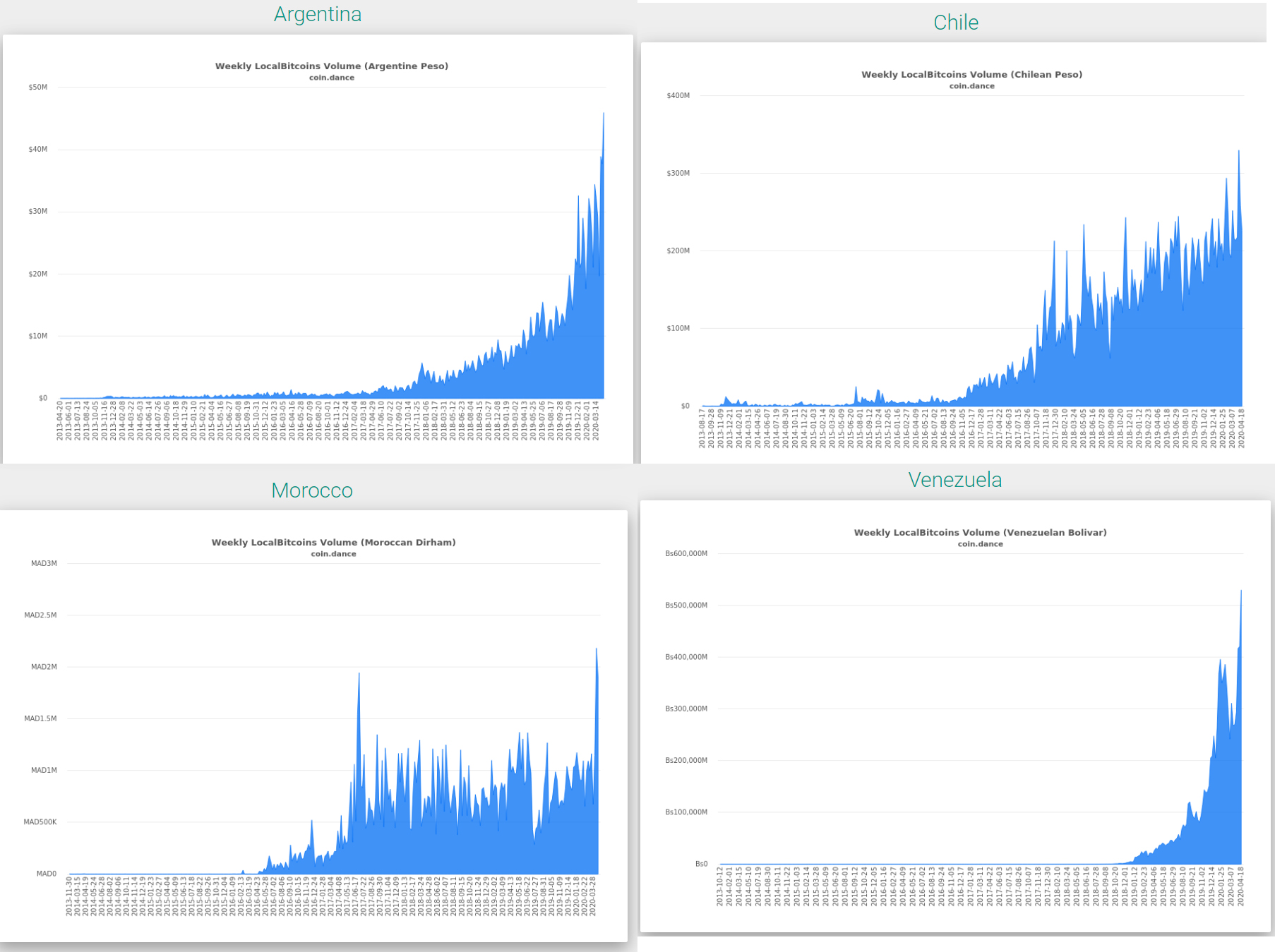Click the $20M axis label in Argentina chart
Image resolution: width=1275 pixels, height=952 pixels.
coord(38,274)
